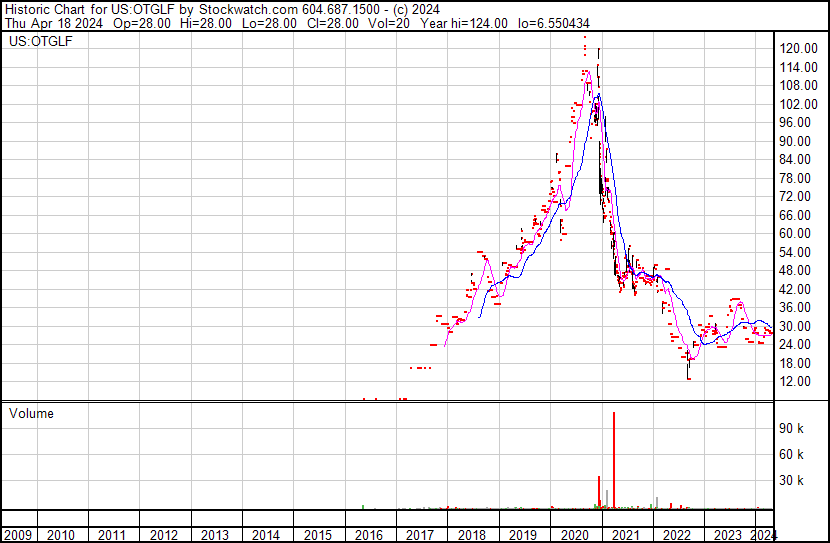Viewport: 830px width, 543px height.
Task: Select the 2024 year label at the right end
Action: tap(763, 535)
